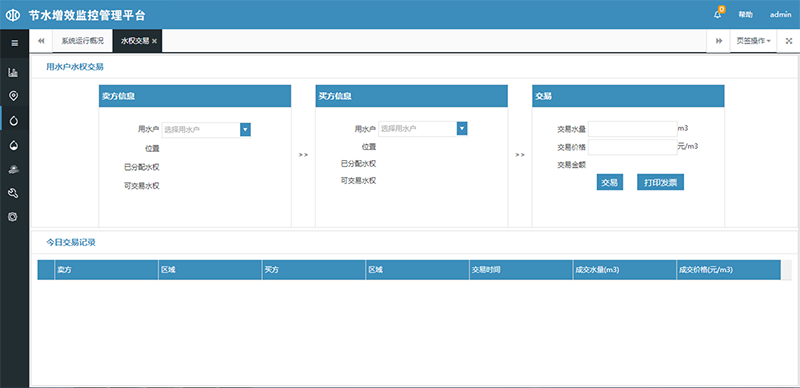Click the 买方信息 panel header
This screenshot has height=388, width=800.
411,96
